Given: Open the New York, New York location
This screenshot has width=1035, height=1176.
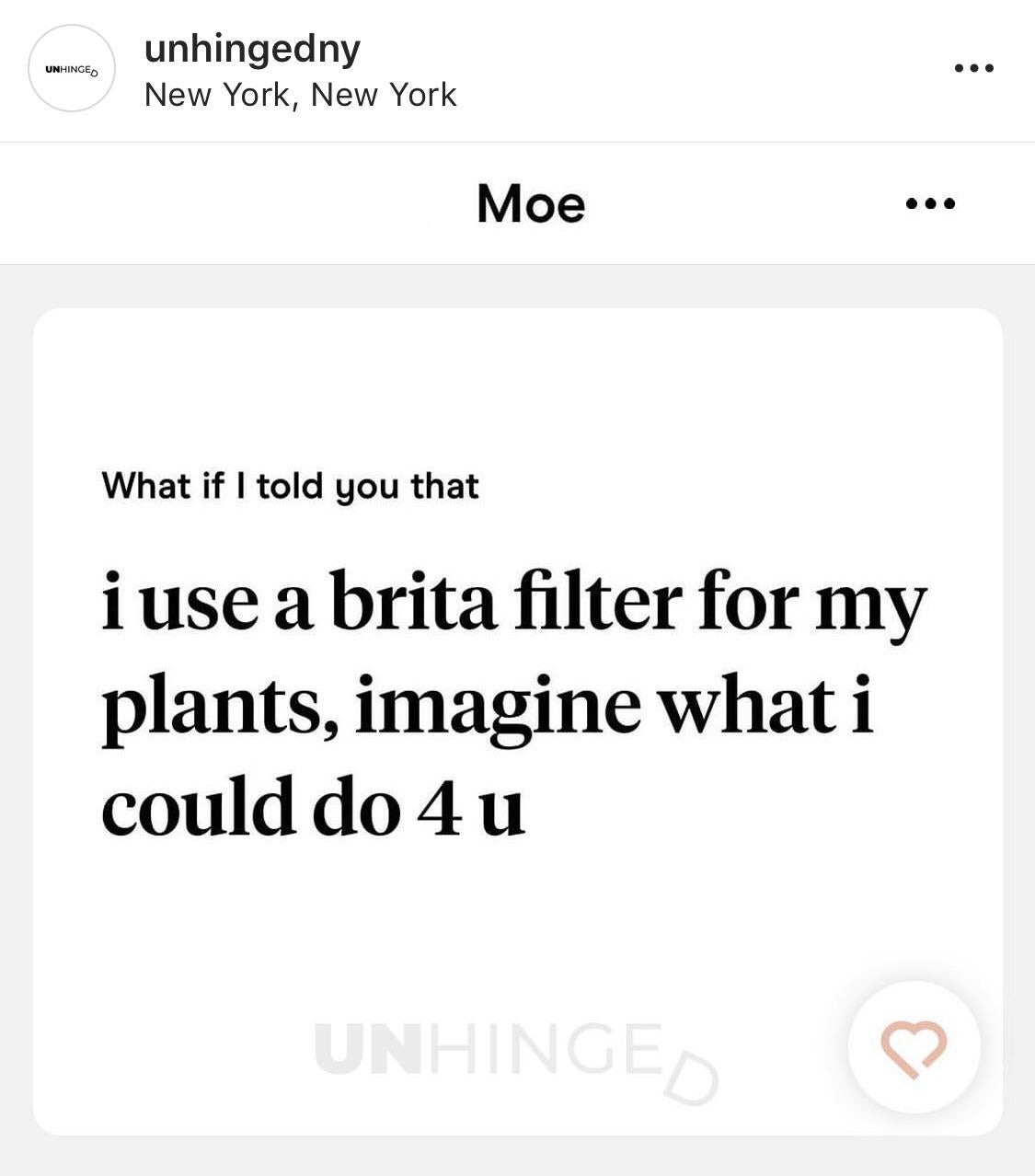Looking at the screenshot, I should pyautogui.click(x=300, y=95).
